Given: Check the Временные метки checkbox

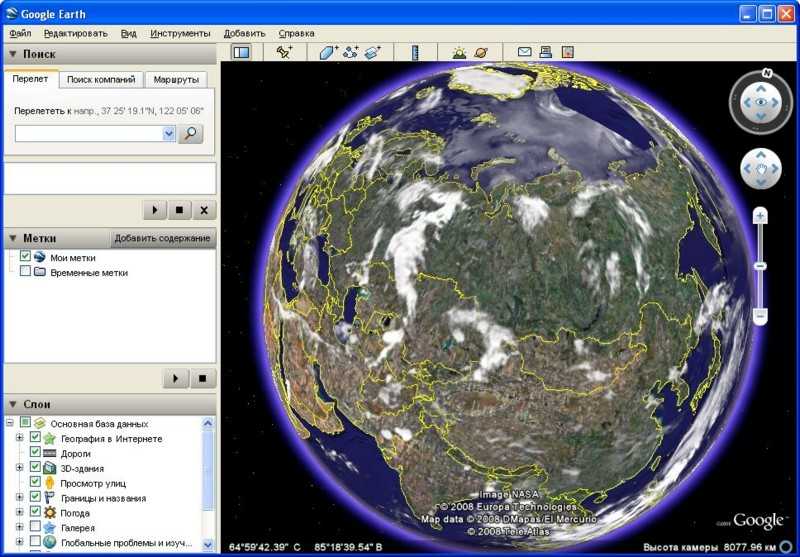Looking at the screenshot, I should [25, 271].
